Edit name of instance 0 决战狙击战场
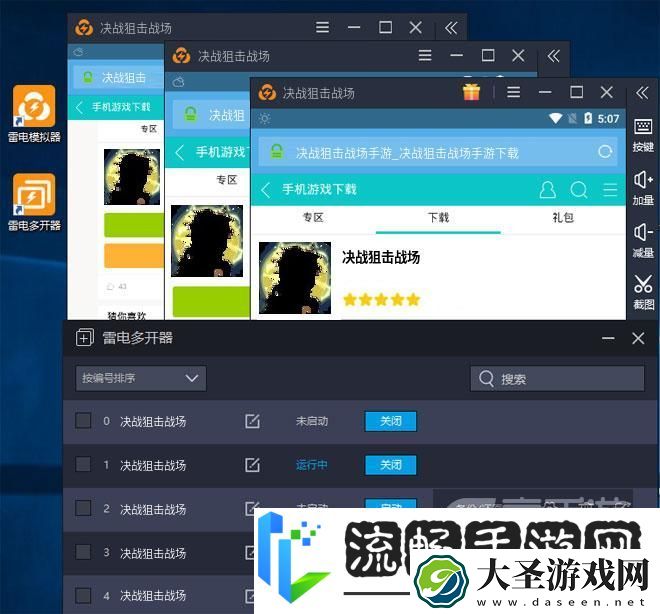This screenshot has height=614, width=660. point(252,421)
